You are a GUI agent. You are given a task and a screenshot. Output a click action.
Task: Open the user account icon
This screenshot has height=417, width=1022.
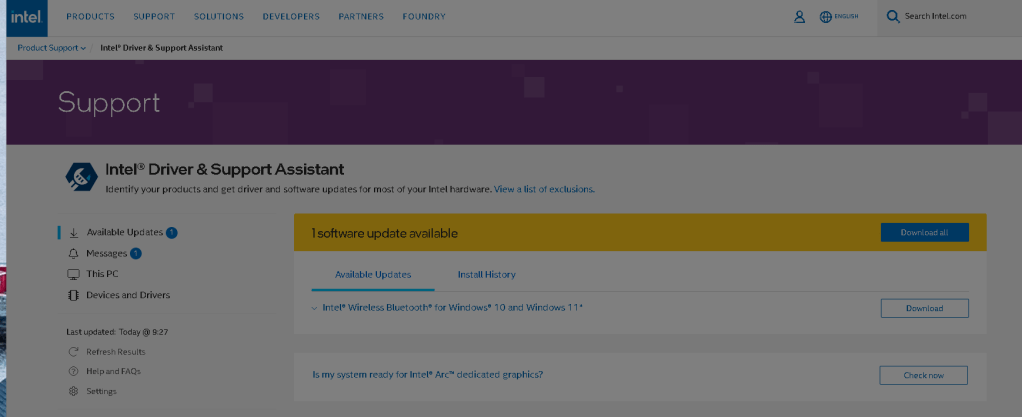799,17
